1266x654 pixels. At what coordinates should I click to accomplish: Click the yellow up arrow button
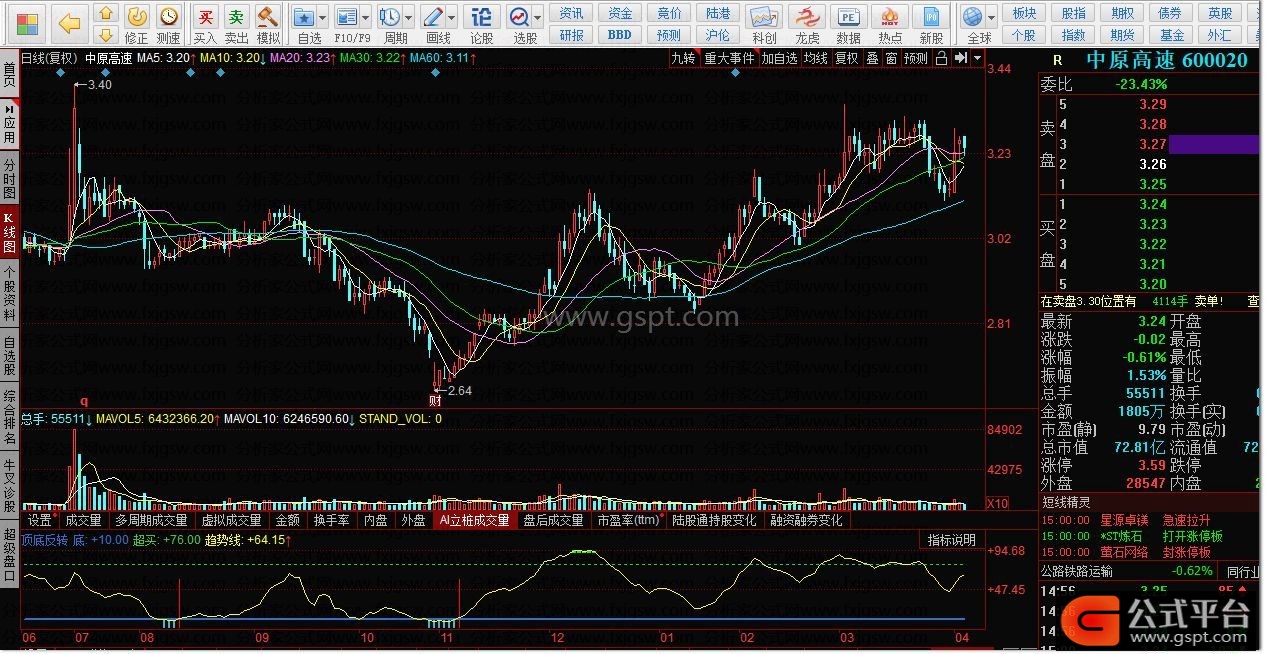pyautogui.click(x=104, y=13)
